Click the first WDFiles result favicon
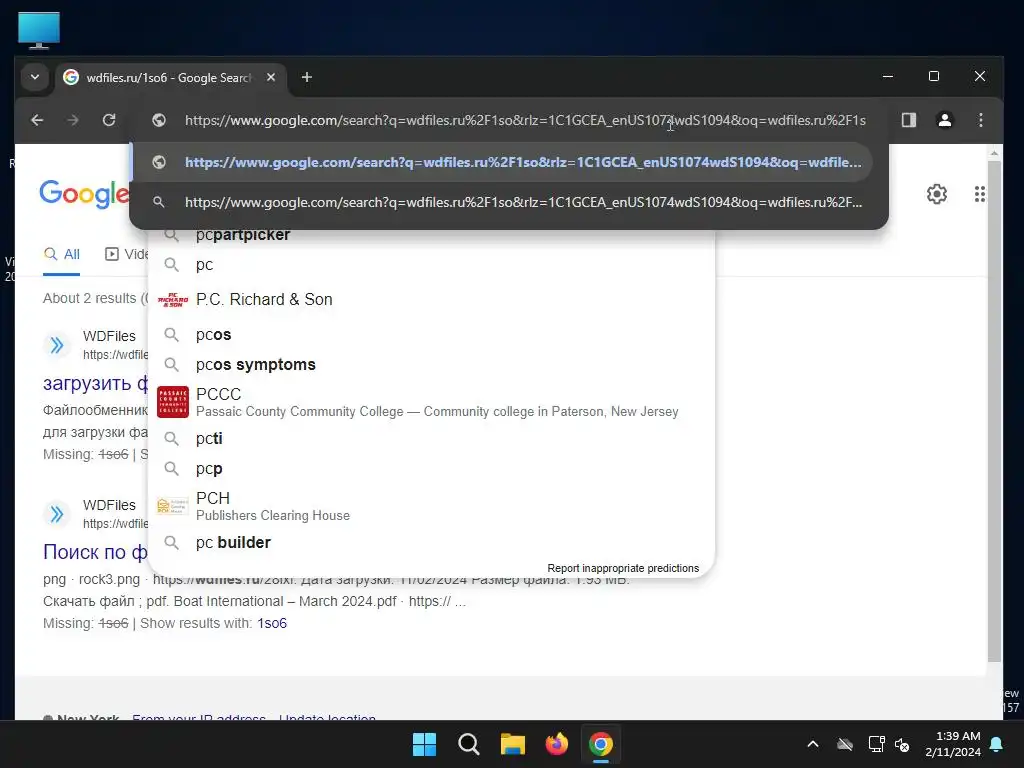 pyautogui.click(x=57, y=345)
